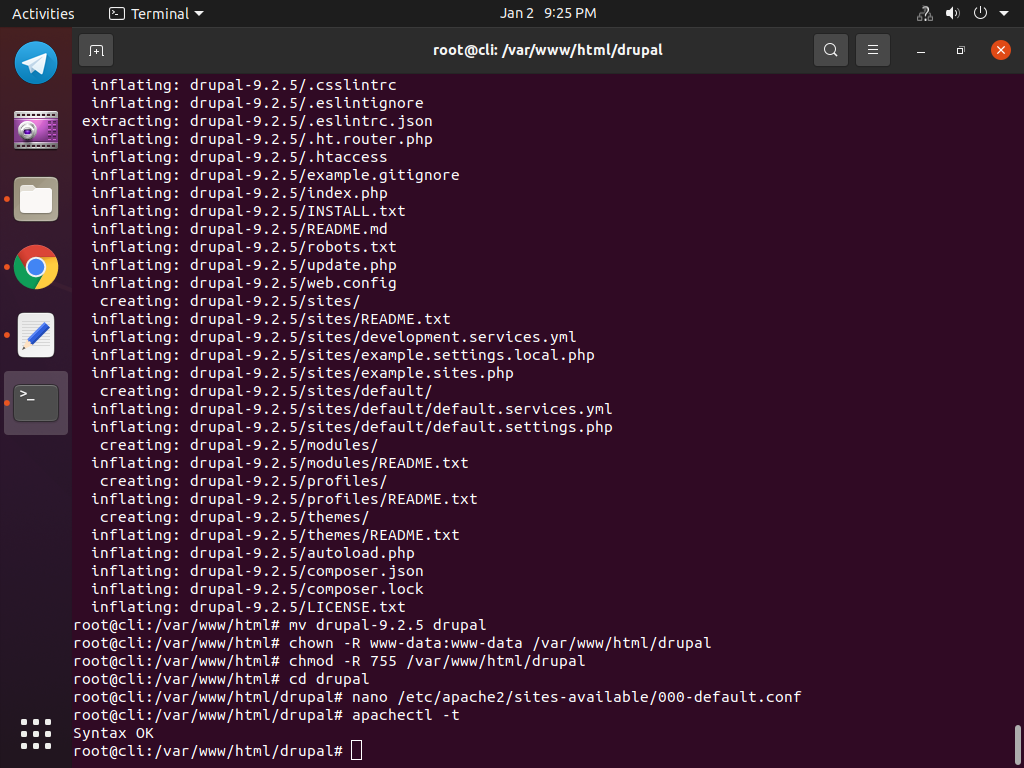The width and height of the screenshot is (1024, 768).
Task: Open the clock showing Jan 2 9:25 PM
Action: point(548,14)
